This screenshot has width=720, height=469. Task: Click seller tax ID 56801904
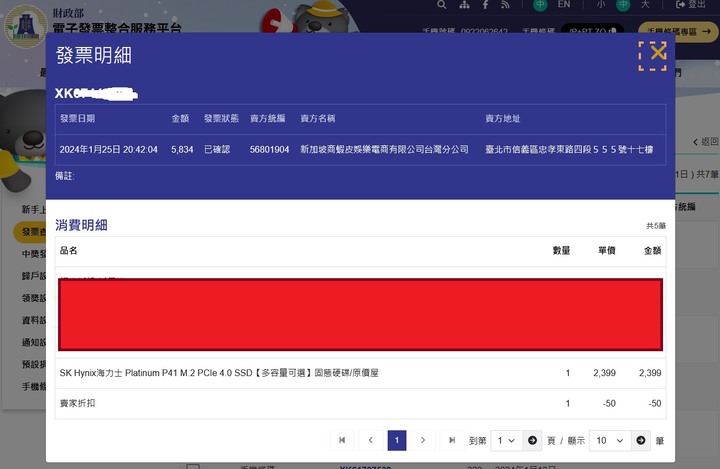click(x=270, y=149)
